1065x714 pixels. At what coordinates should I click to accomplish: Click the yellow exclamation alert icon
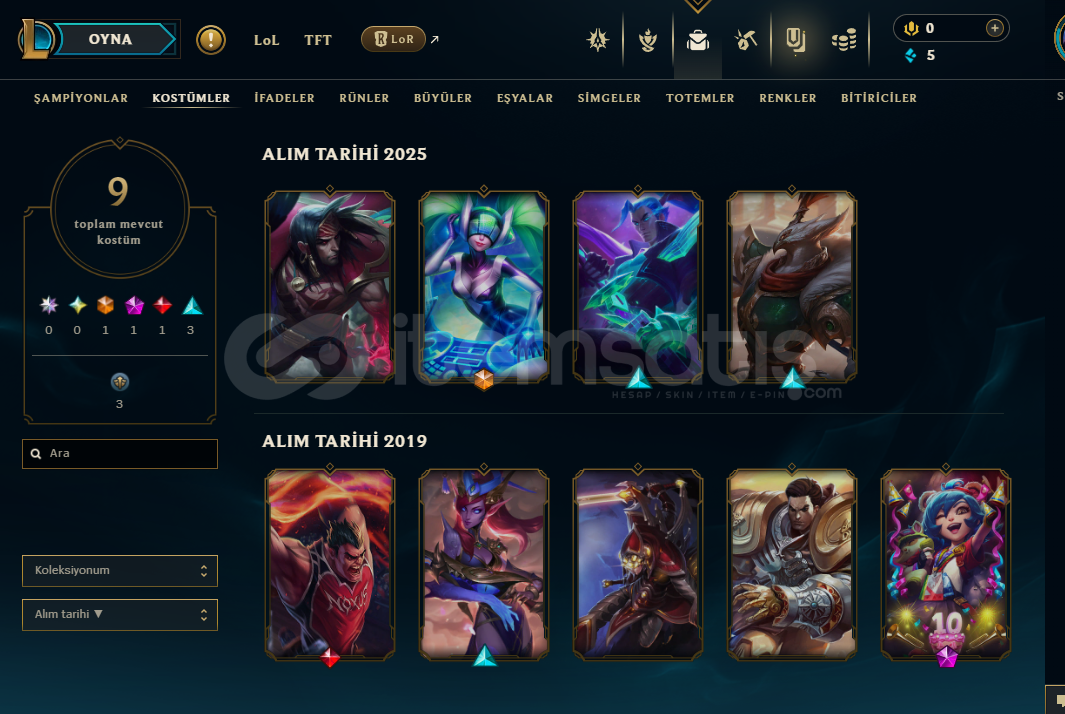(x=211, y=39)
